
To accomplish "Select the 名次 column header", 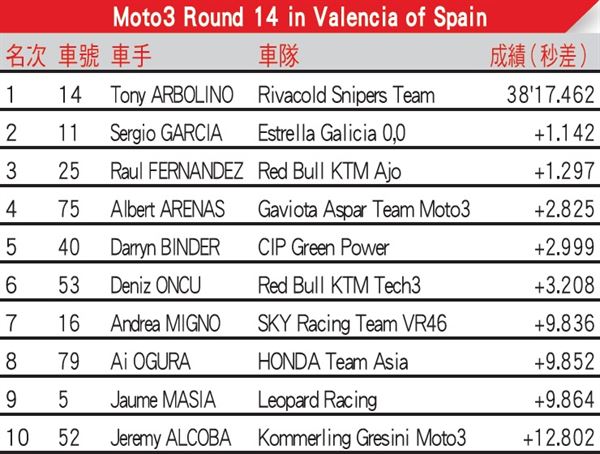I will (26, 56).
